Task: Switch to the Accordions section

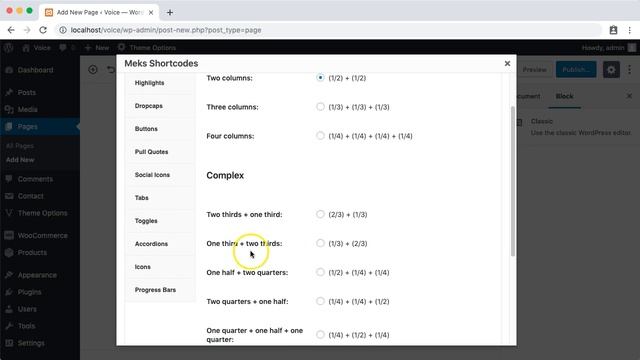Action: 160,244
